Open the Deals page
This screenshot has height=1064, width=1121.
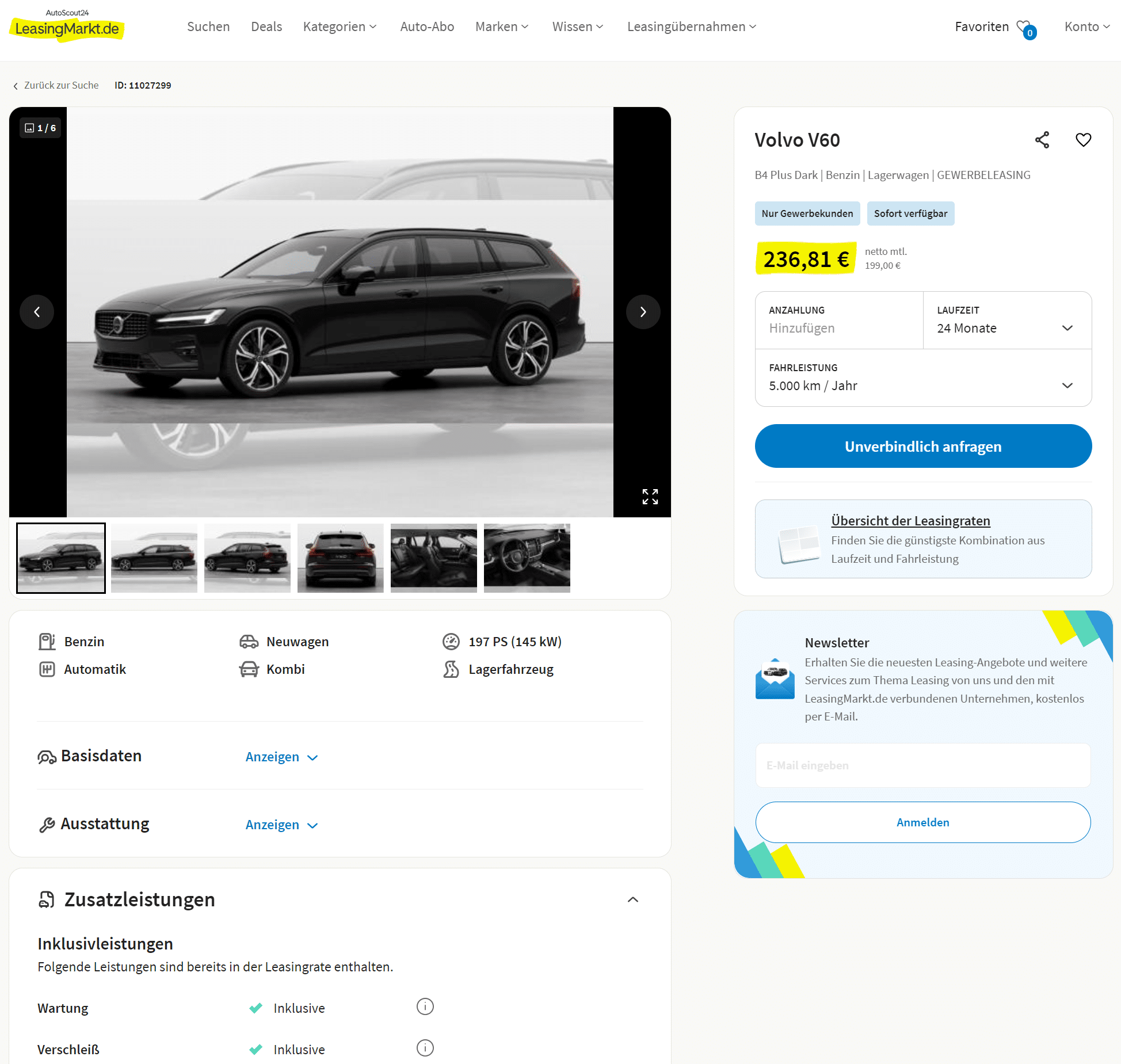[x=266, y=26]
